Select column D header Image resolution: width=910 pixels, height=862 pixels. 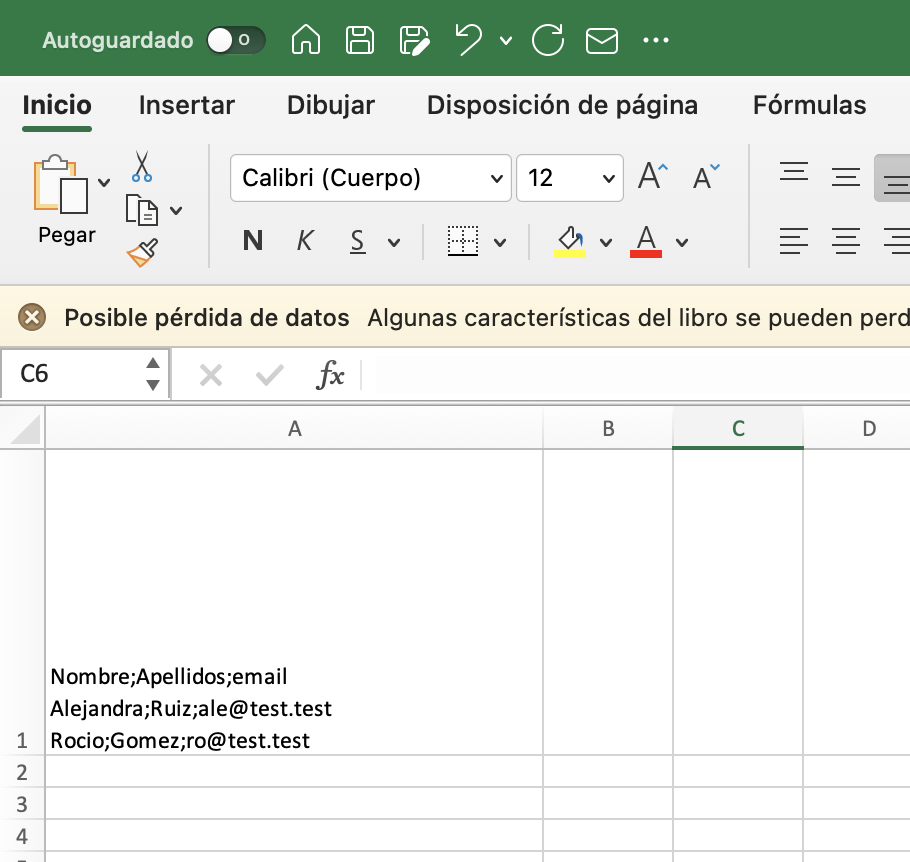(857, 429)
